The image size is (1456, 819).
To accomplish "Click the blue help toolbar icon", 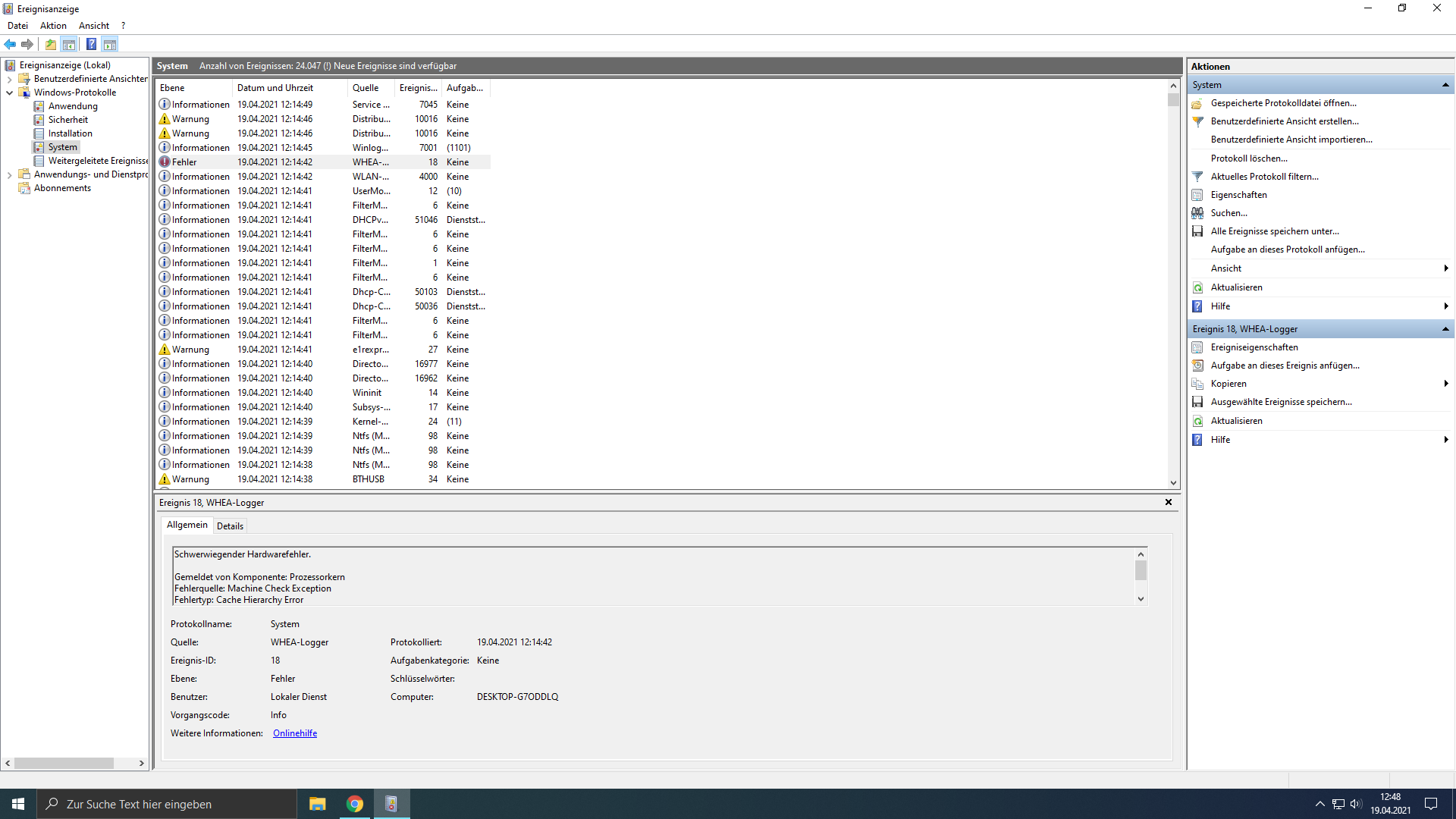I will point(91,44).
